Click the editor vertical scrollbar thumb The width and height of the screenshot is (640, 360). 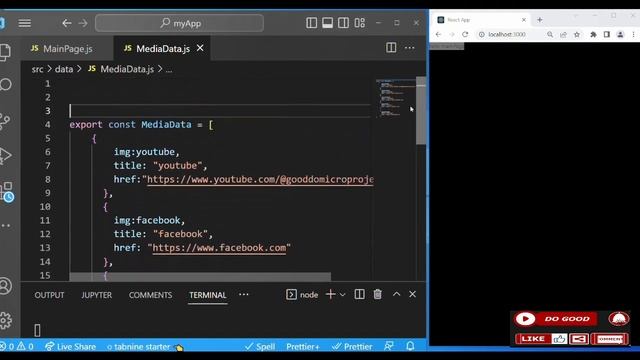click(421, 110)
